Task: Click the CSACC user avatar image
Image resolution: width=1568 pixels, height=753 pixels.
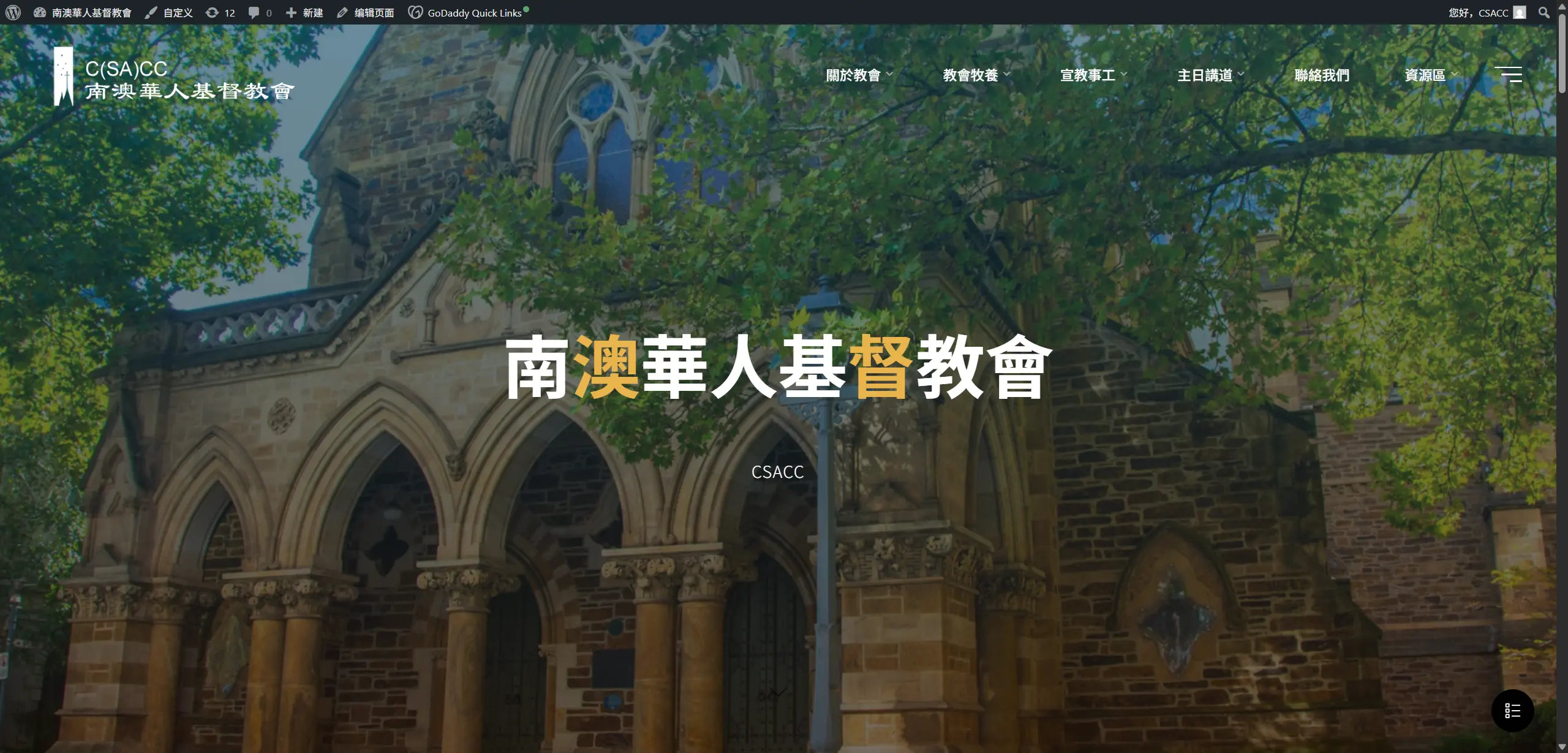Action: [x=1519, y=12]
